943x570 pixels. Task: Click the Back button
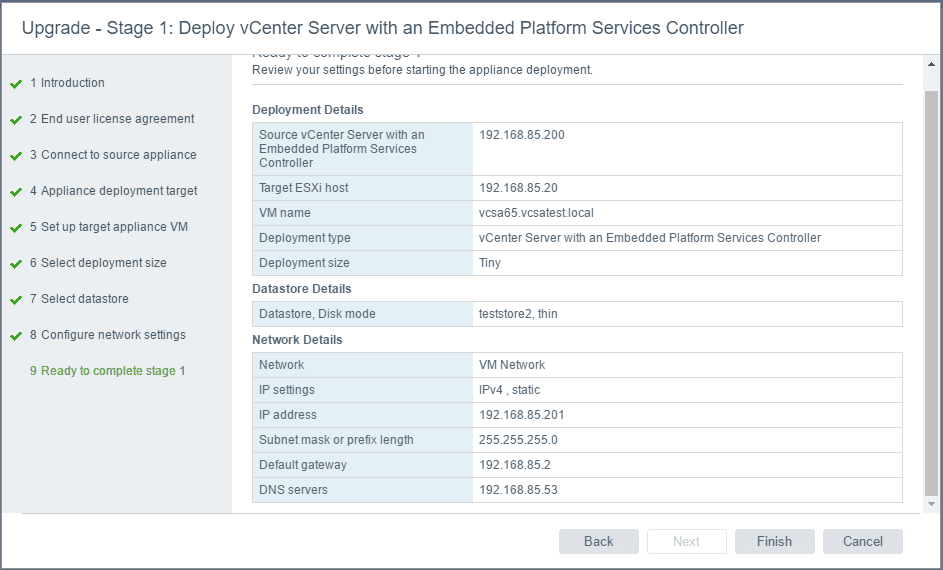(598, 541)
